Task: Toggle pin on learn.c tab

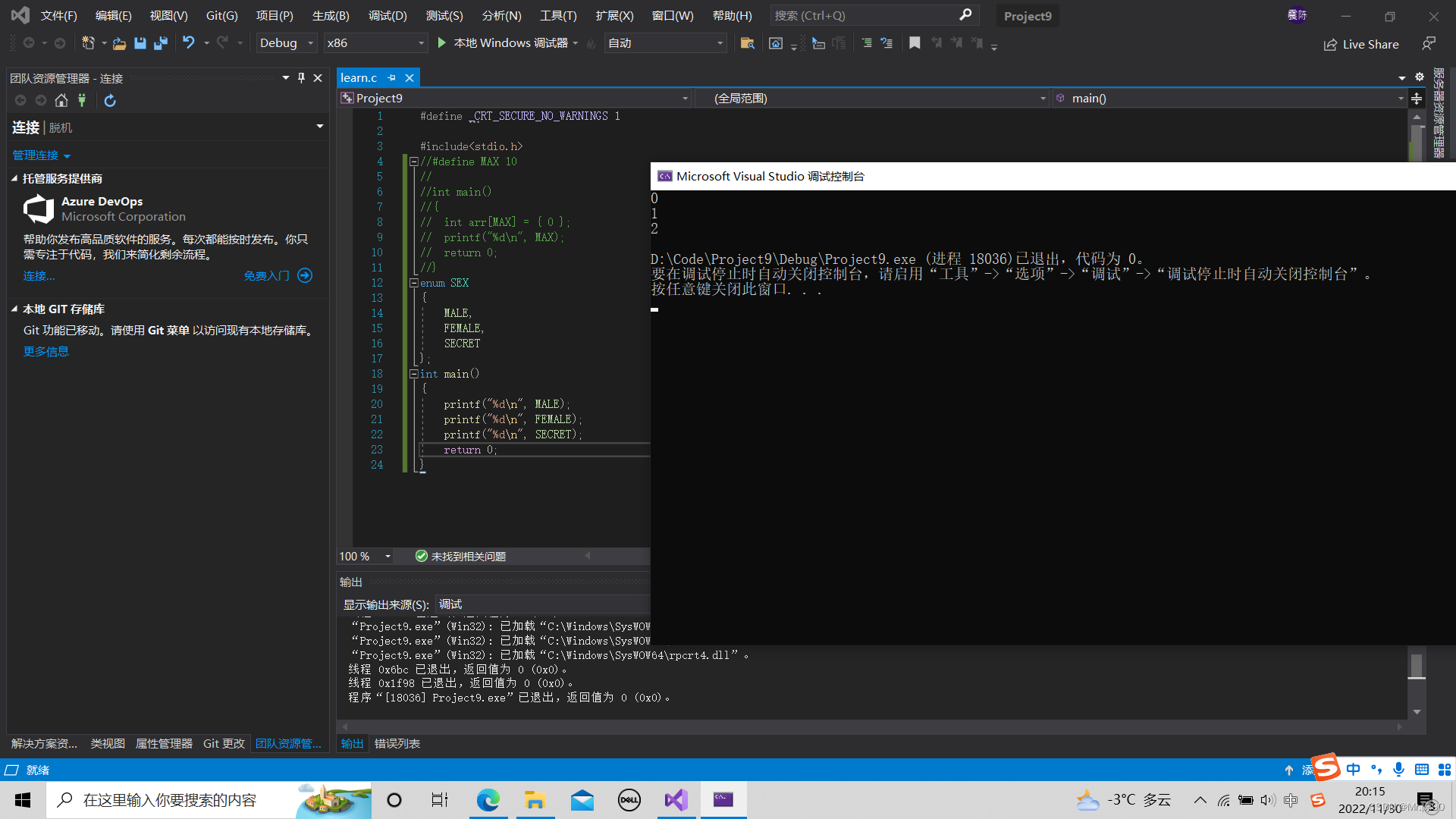Action: (392, 78)
